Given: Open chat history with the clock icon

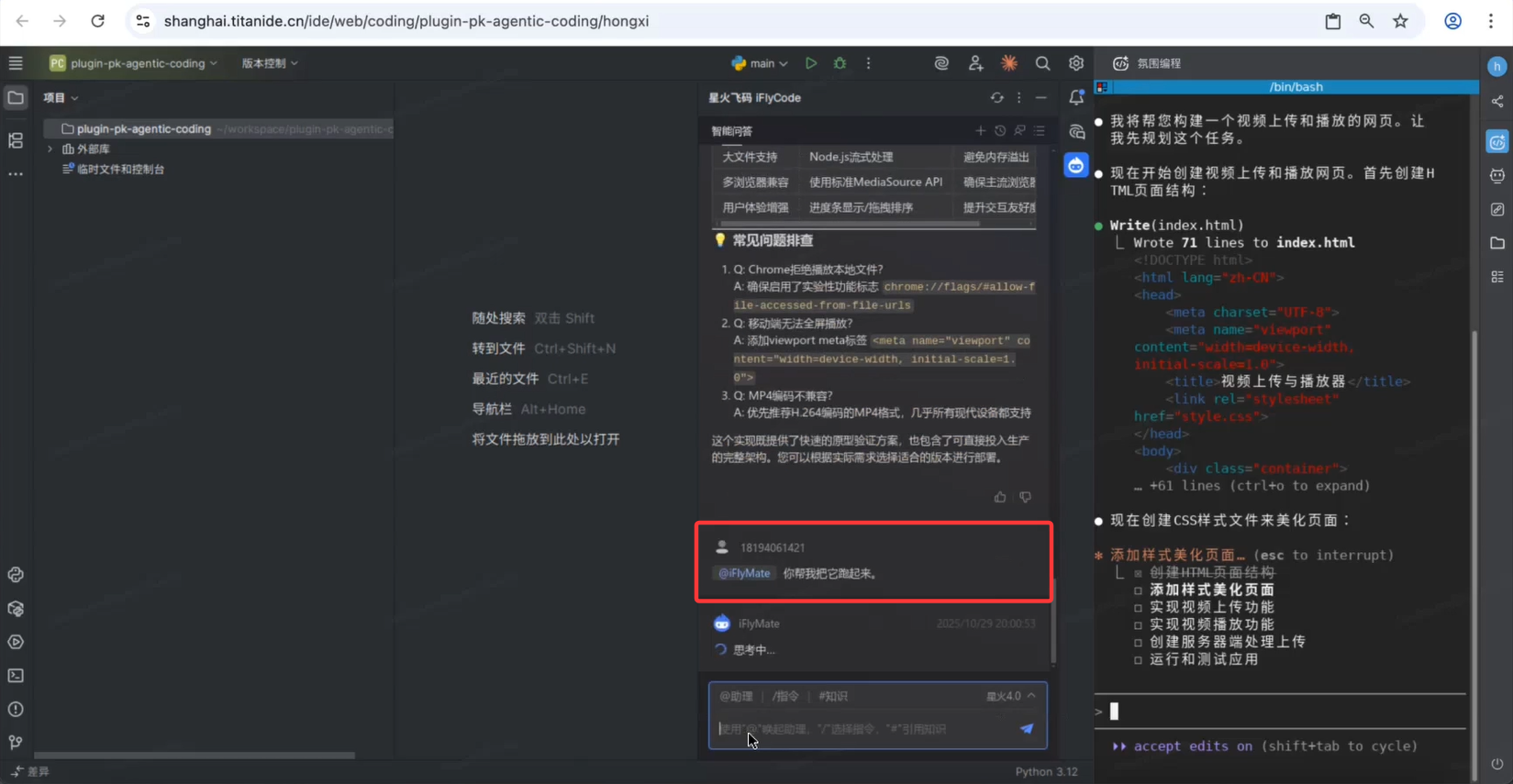Looking at the screenshot, I should (x=1000, y=131).
